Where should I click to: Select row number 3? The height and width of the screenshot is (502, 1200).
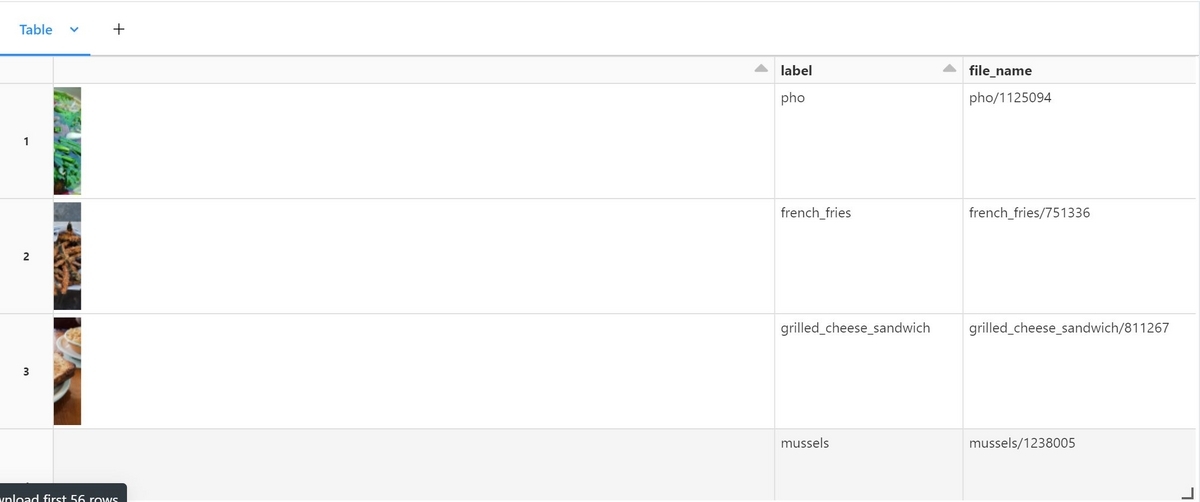coord(26,372)
